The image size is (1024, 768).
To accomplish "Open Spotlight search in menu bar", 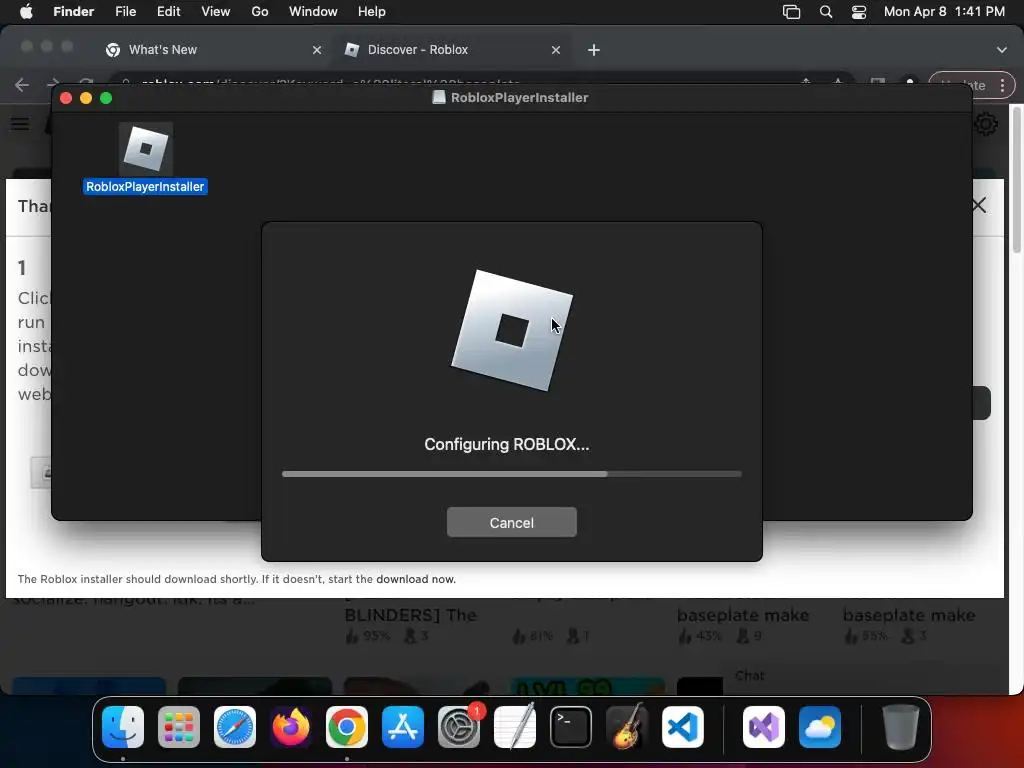I will pos(826,12).
